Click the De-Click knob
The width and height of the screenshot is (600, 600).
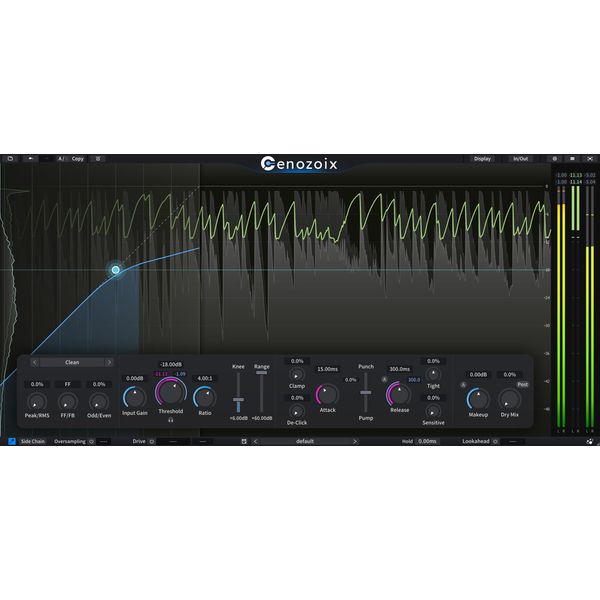point(297,412)
